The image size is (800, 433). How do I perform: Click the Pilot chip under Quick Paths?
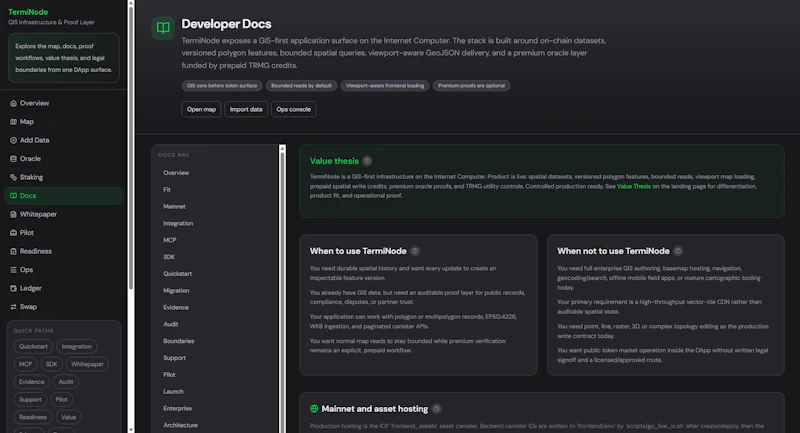click(x=62, y=400)
